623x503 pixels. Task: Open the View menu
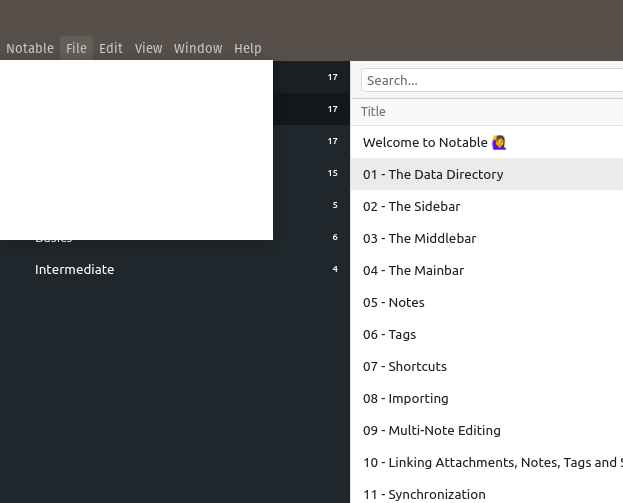click(x=148, y=48)
